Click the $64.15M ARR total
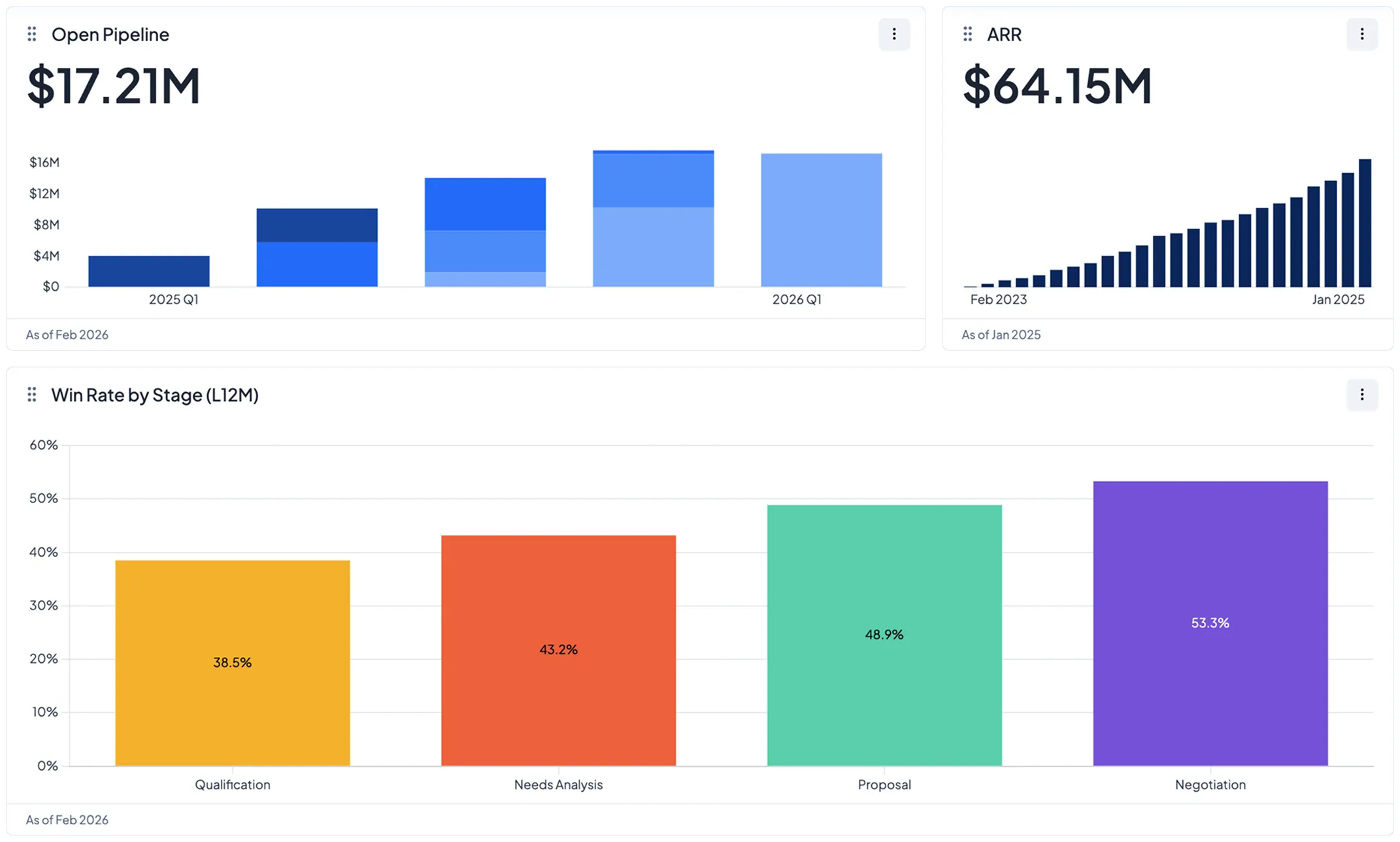This screenshot has width=1400, height=842. pos(1057,86)
